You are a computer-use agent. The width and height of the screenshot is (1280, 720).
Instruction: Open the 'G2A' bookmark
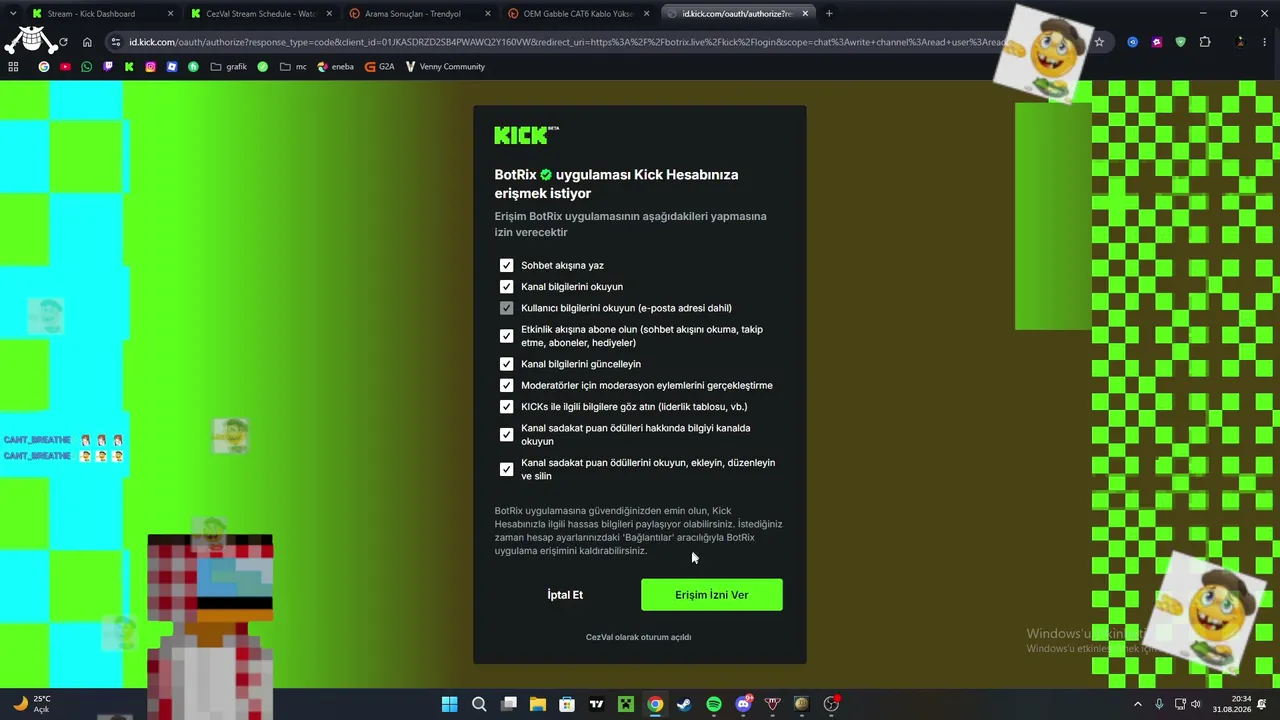click(380, 67)
